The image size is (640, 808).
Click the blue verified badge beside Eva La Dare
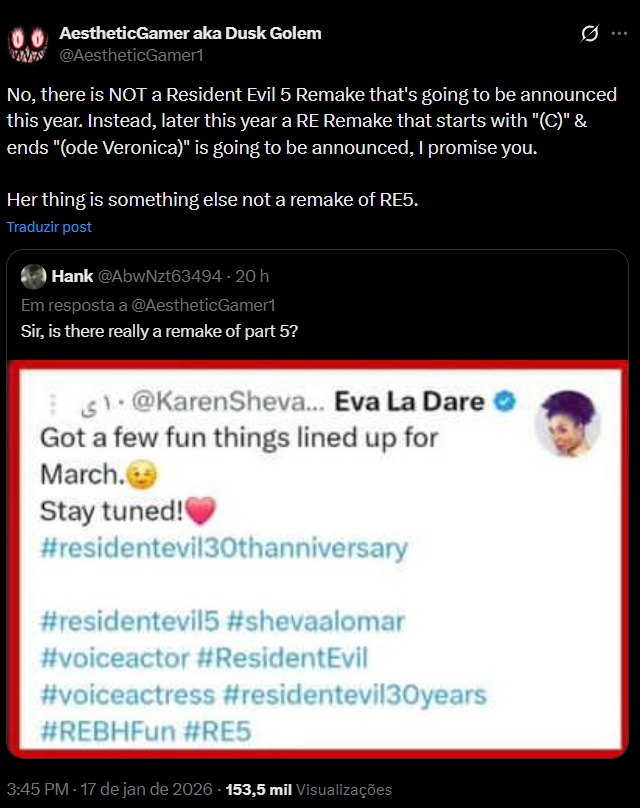[506, 402]
